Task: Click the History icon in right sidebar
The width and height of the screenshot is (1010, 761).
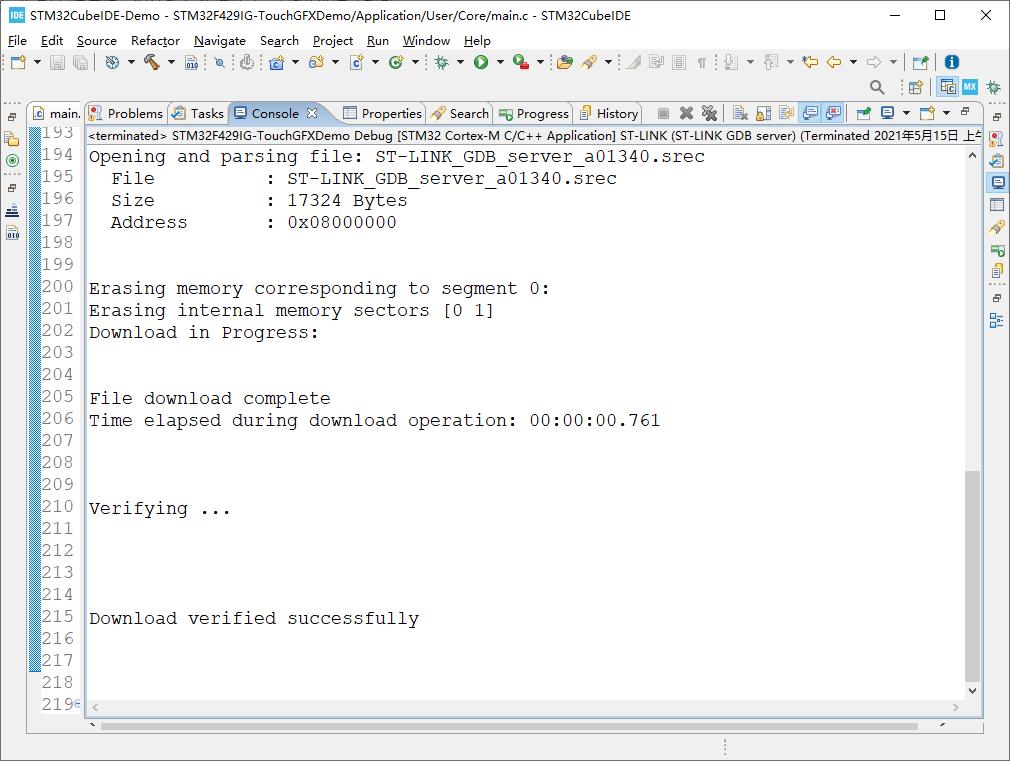Action: [996, 270]
